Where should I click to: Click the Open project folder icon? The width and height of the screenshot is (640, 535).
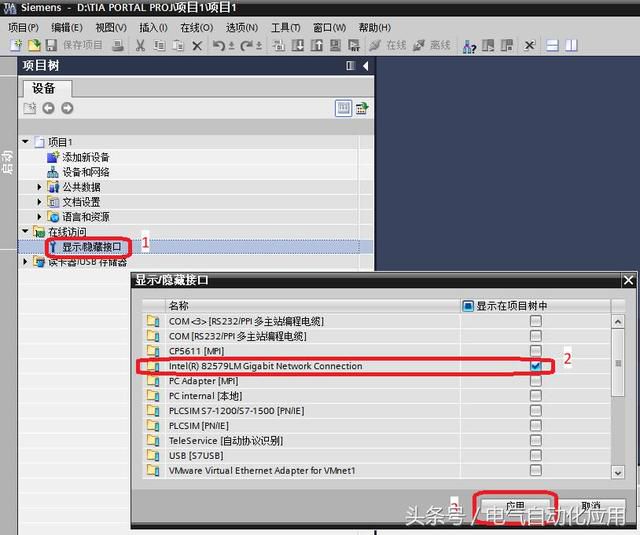[x=34, y=45]
